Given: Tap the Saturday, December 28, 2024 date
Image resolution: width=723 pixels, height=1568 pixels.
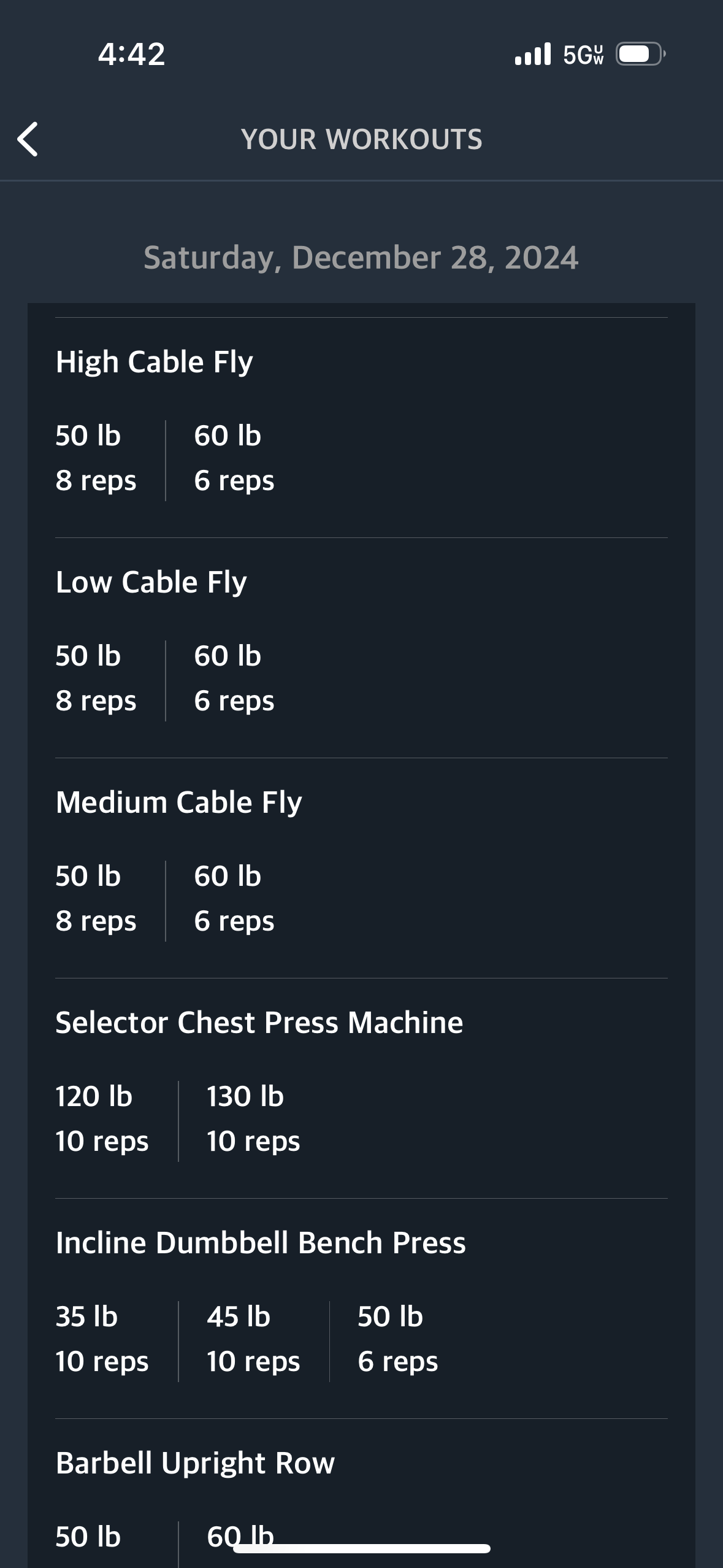Looking at the screenshot, I should pos(361,258).
